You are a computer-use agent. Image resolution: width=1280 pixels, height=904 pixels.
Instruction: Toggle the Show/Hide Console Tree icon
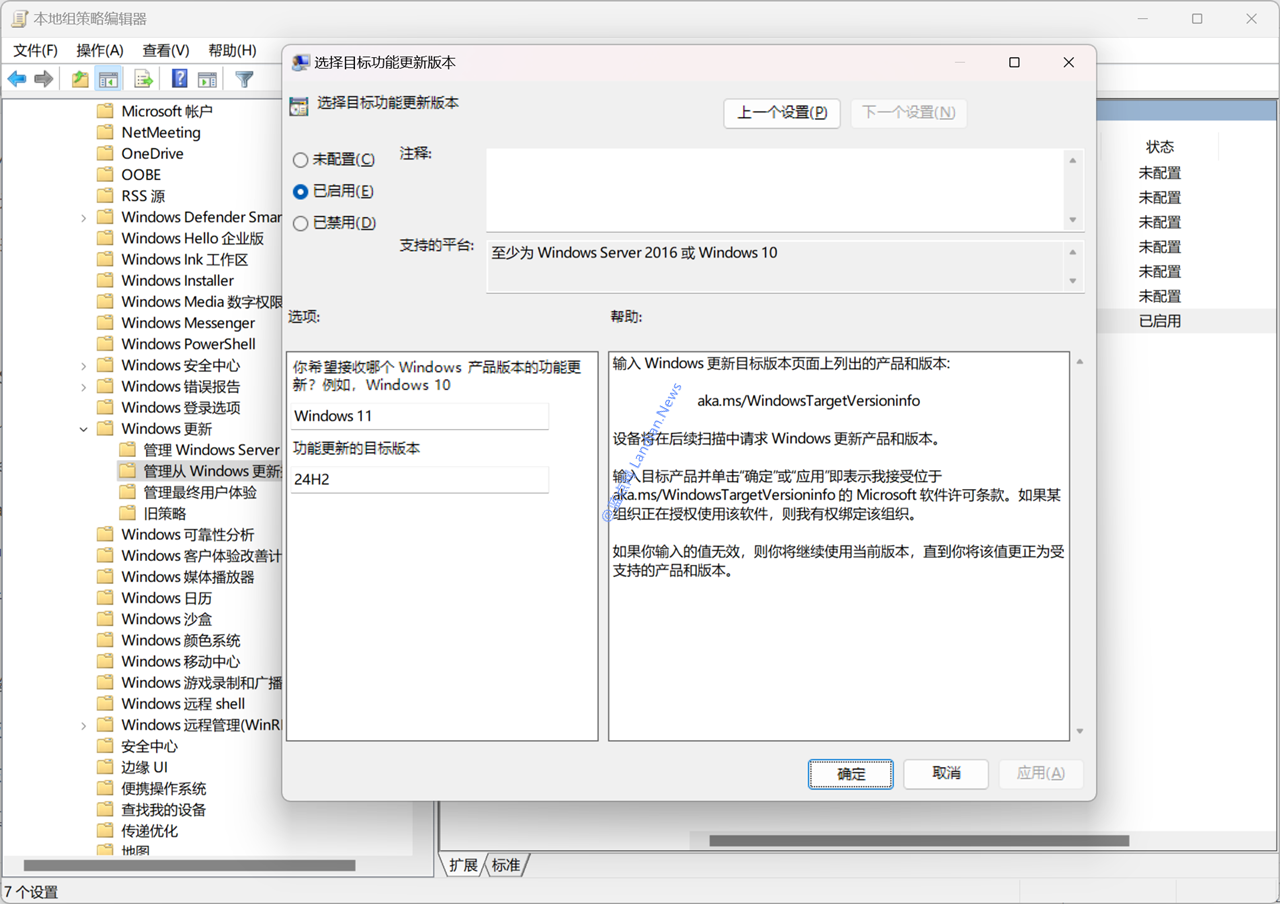109,79
